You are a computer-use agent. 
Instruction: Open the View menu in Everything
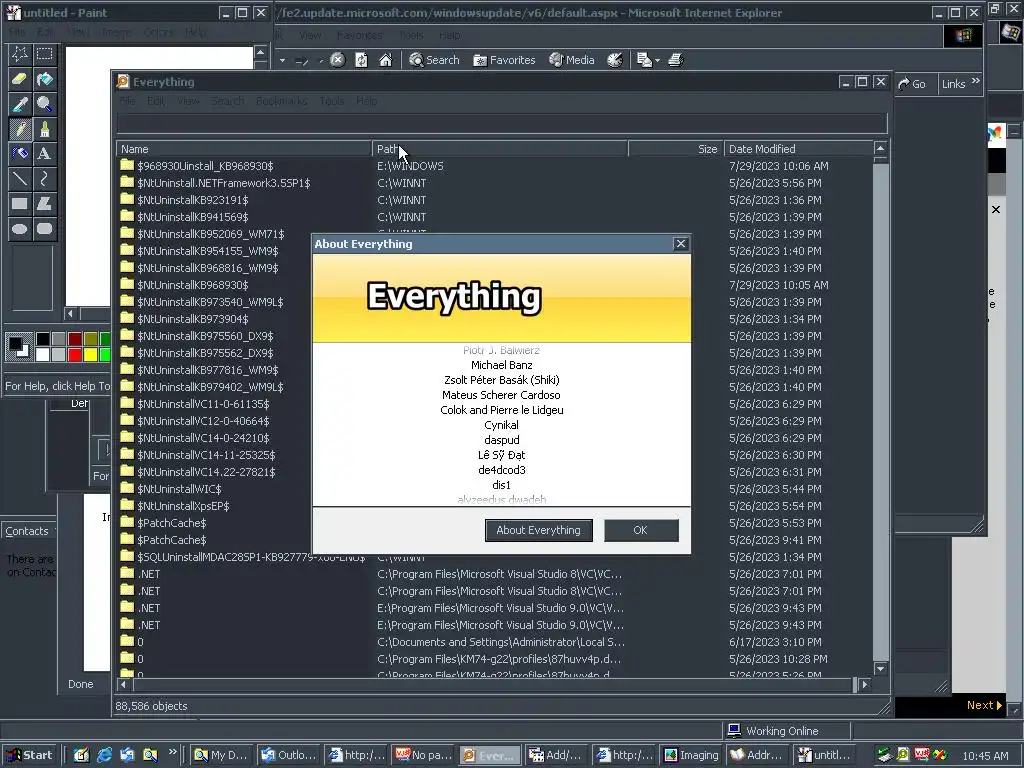(x=188, y=101)
